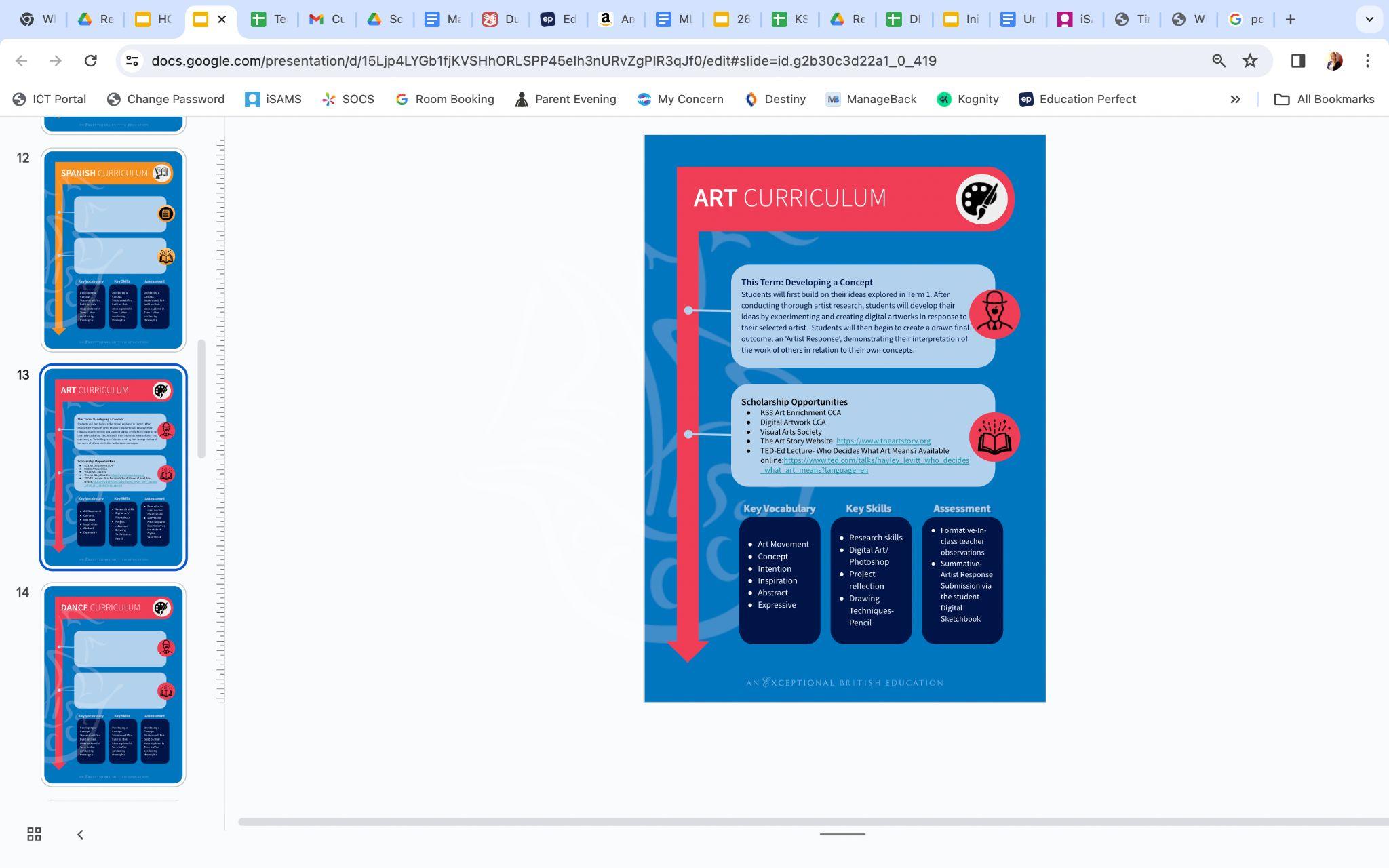The image size is (1389, 868).
Task: Select the artist figure icon on slide
Action: tap(994, 314)
